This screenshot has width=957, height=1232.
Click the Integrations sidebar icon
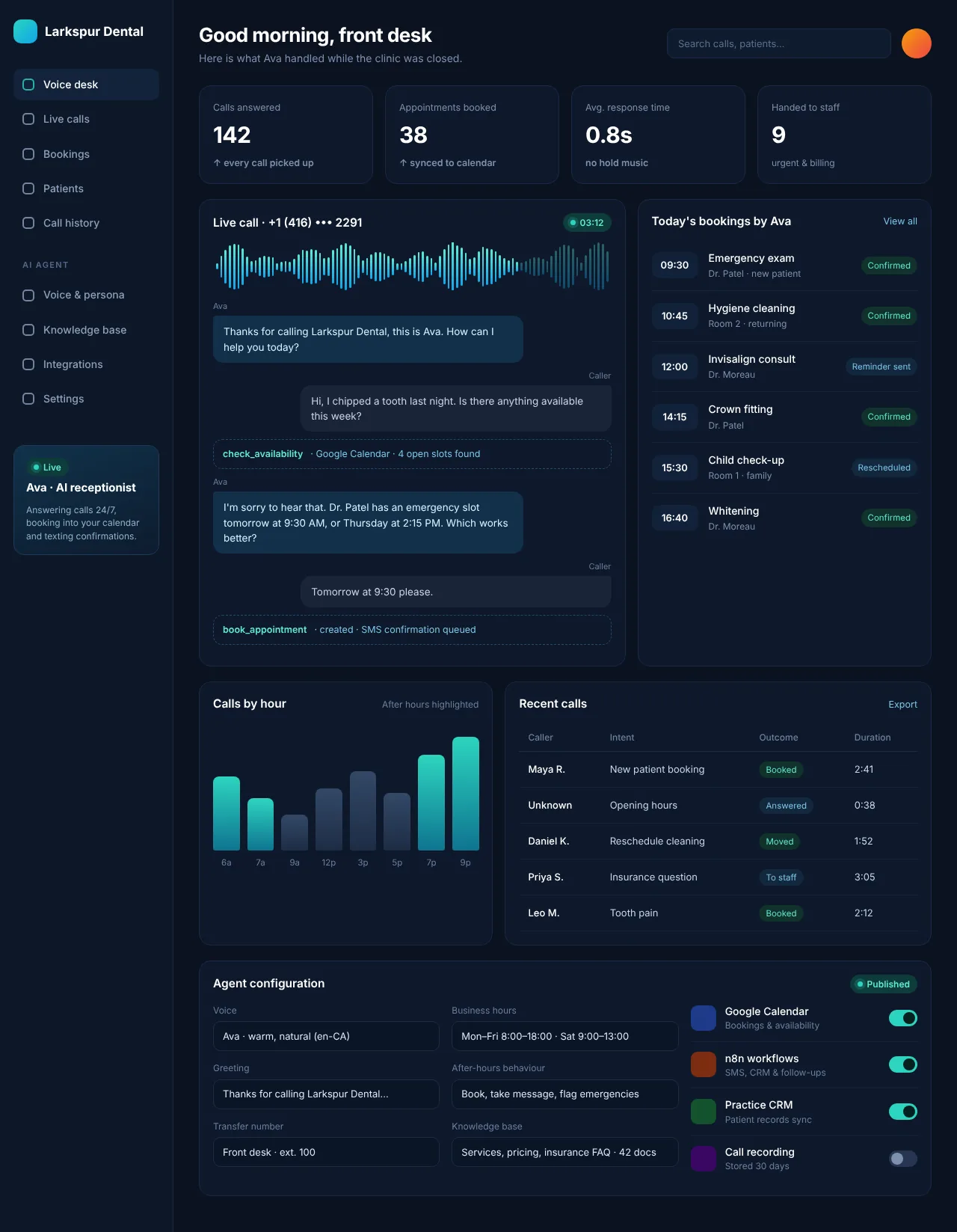click(28, 364)
